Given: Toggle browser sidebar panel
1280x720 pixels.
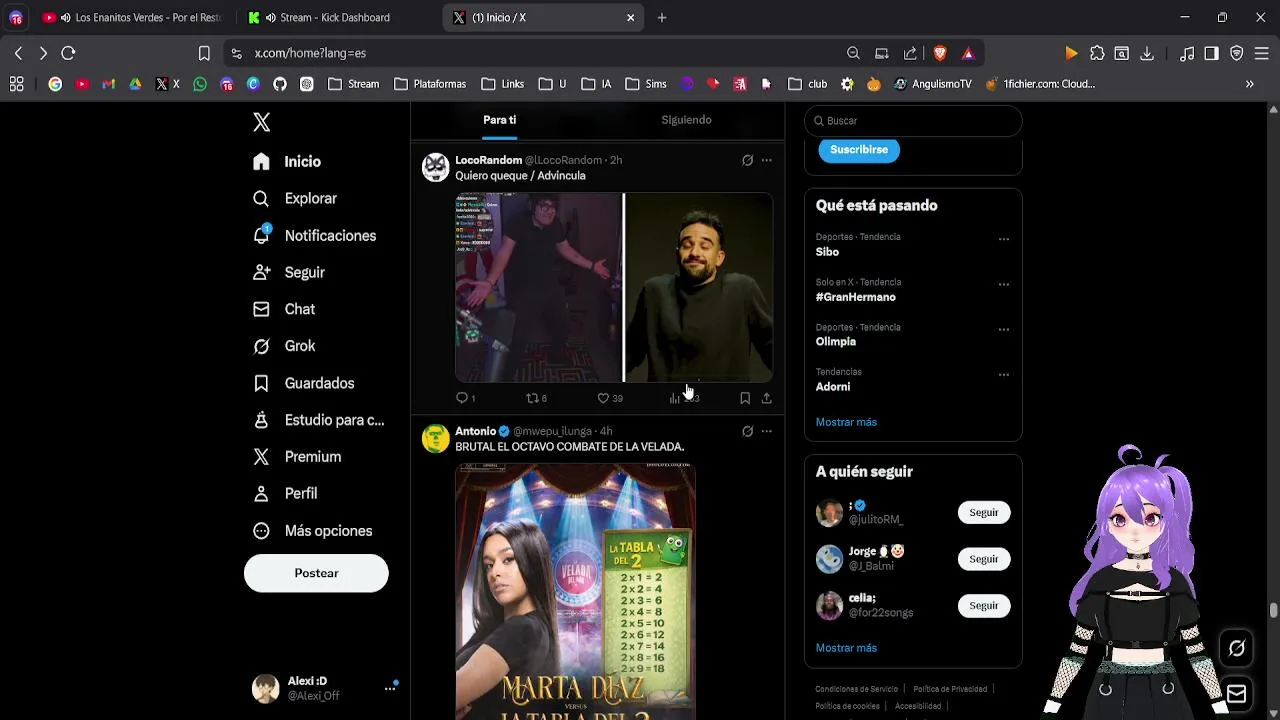Looking at the screenshot, I should (1211, 53).
